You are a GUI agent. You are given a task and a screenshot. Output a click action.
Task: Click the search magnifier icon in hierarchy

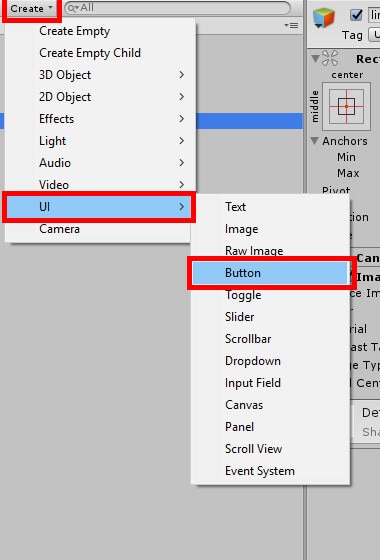pyautogui.click(x=72, y=8)
